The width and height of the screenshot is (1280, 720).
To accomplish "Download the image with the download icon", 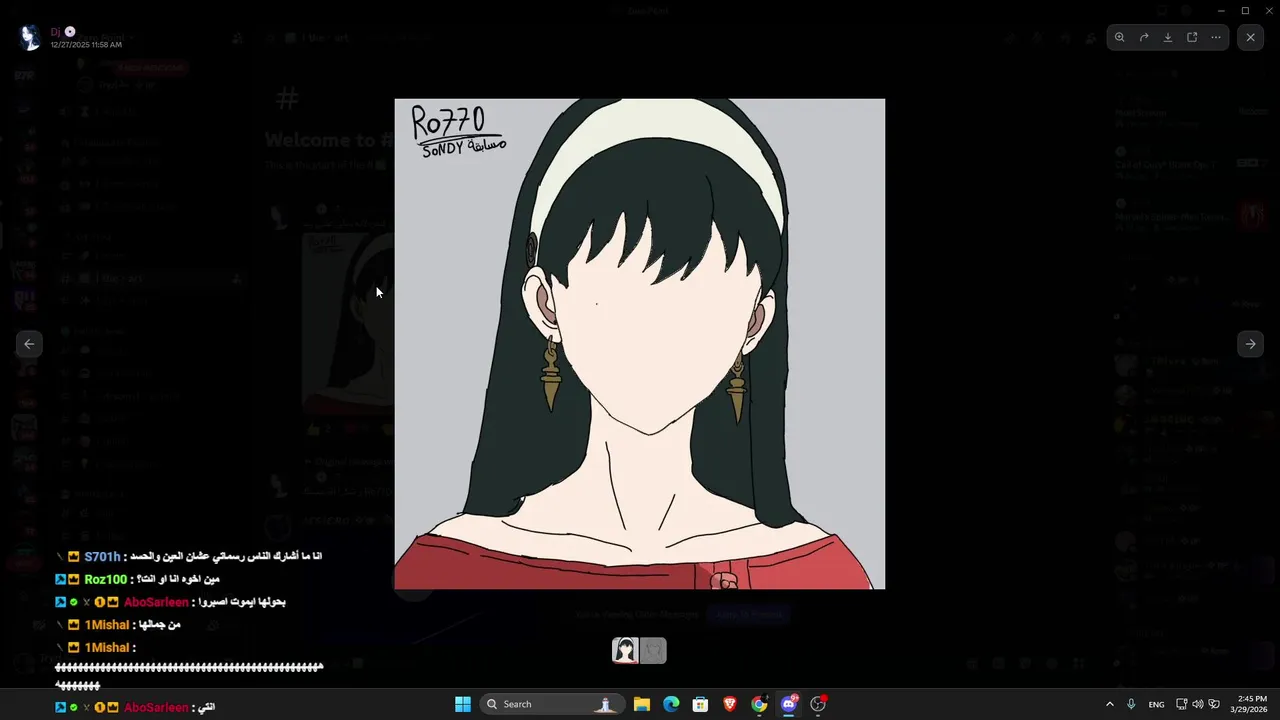I will [1168, 37].
